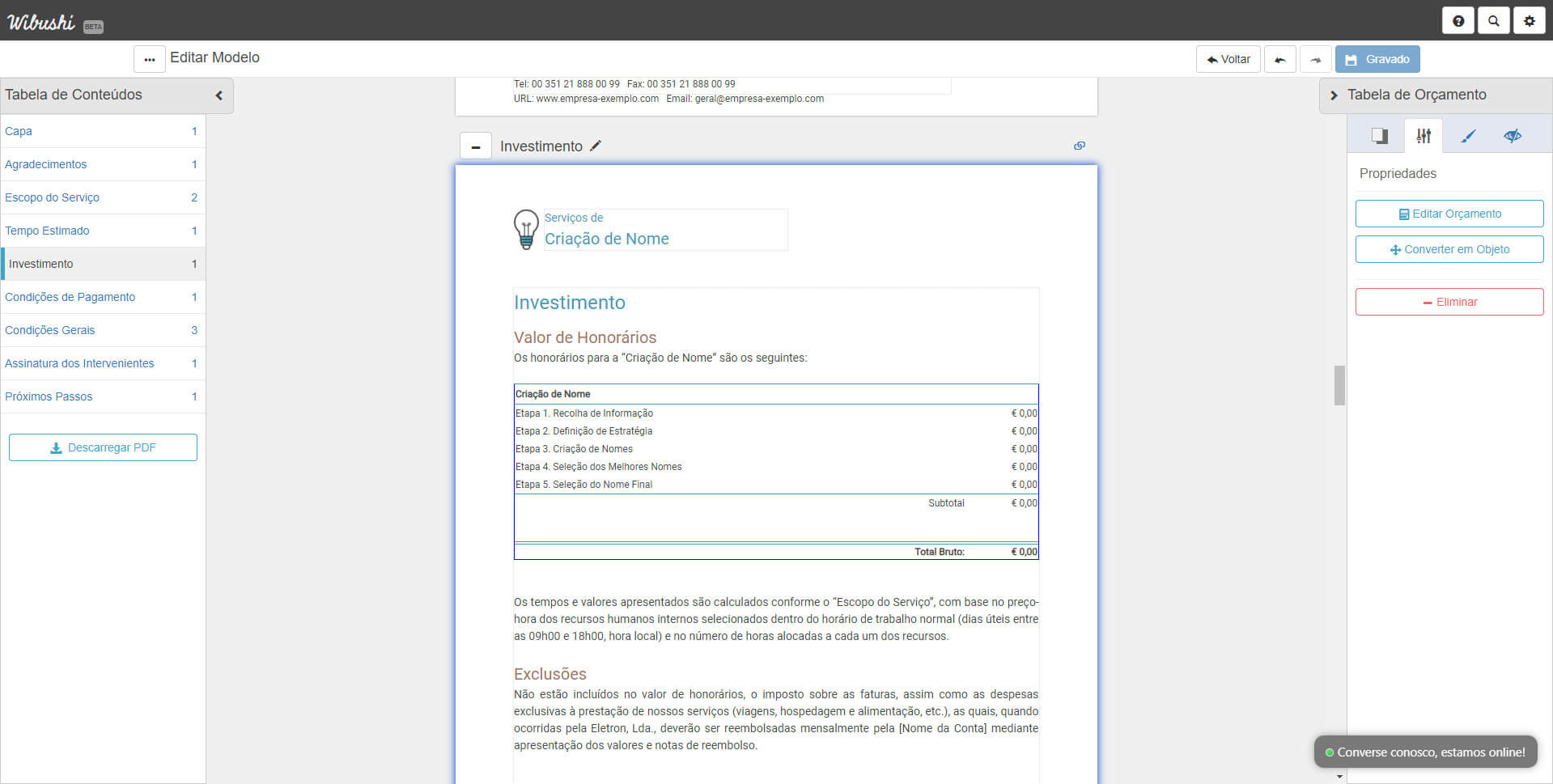Collapse the Investimento page with minus button
This screenshot has height=784, width=1553.
click(x=476, y=146)
